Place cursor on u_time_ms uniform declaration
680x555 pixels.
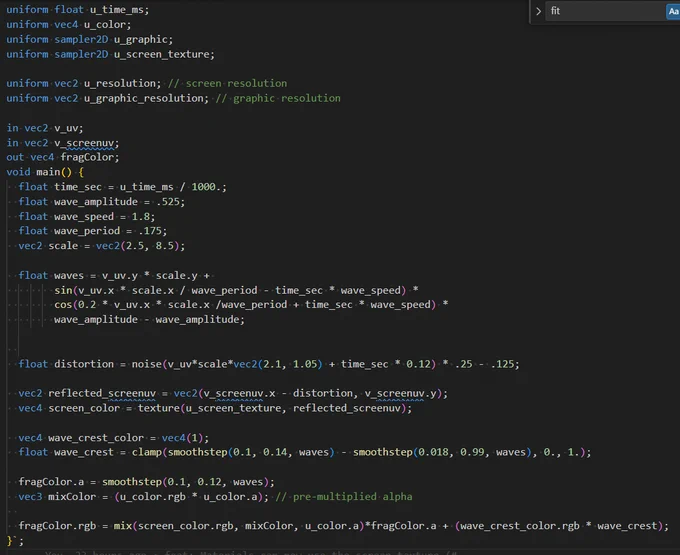(77, 10)
